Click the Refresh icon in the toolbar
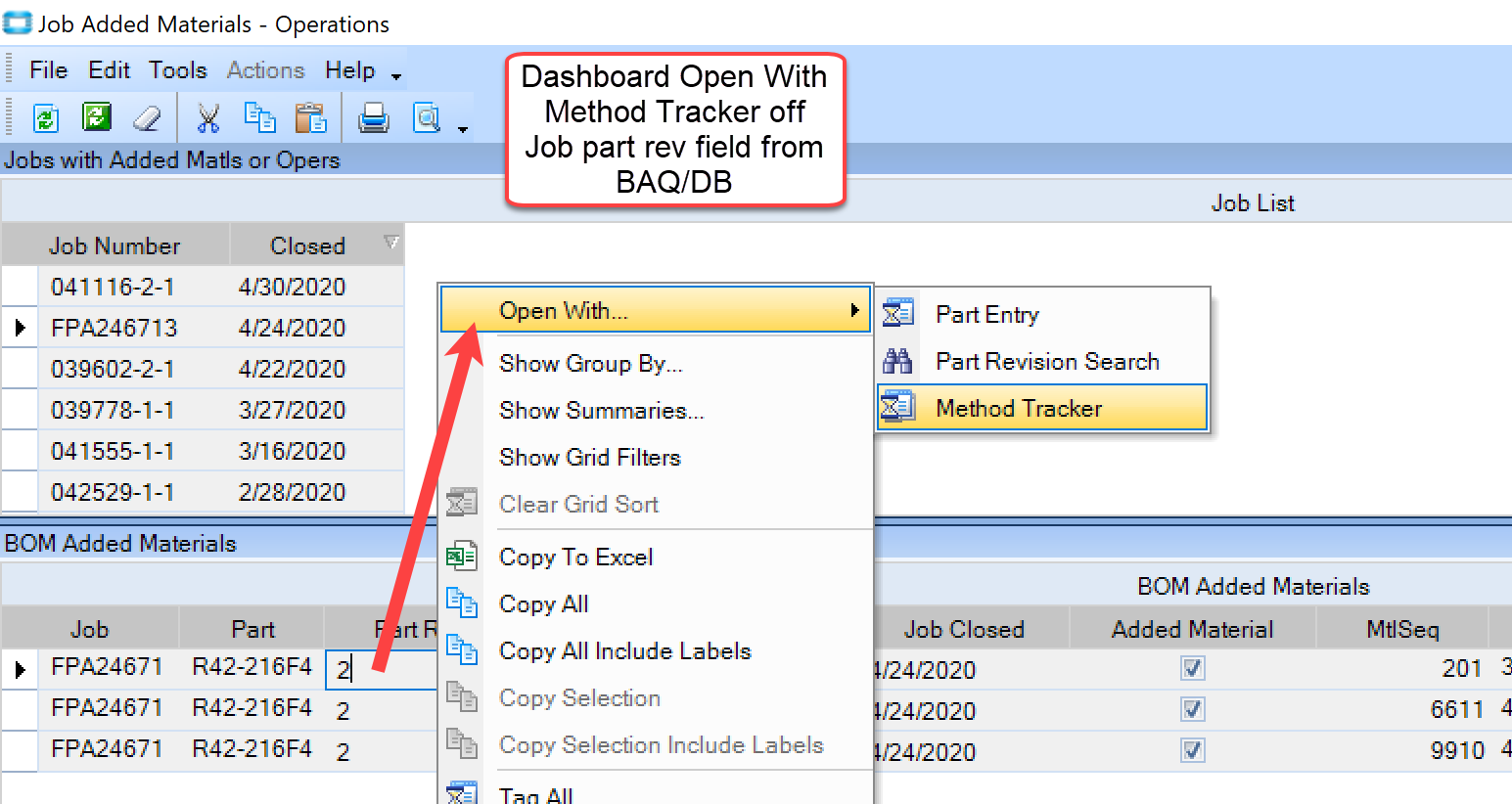This screenshot has width=1512, height=804. coord(45,118)
